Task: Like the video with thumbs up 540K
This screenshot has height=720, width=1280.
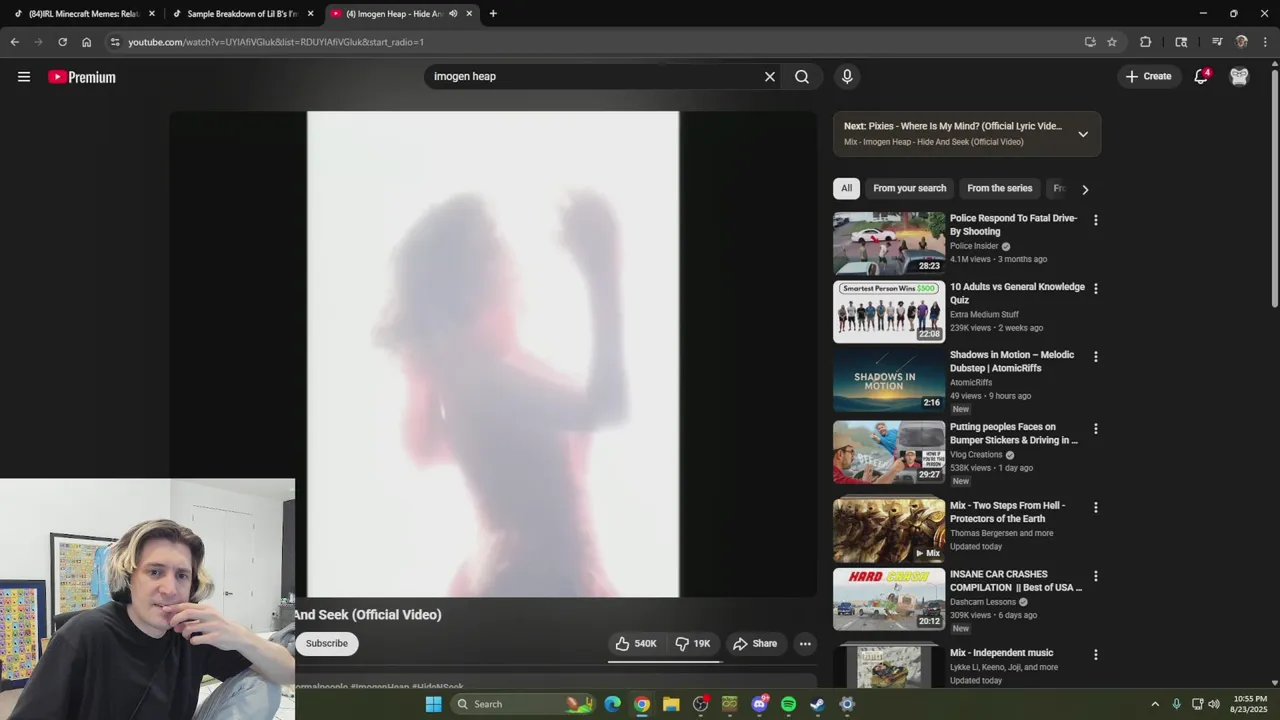Action: coord(636,644)
